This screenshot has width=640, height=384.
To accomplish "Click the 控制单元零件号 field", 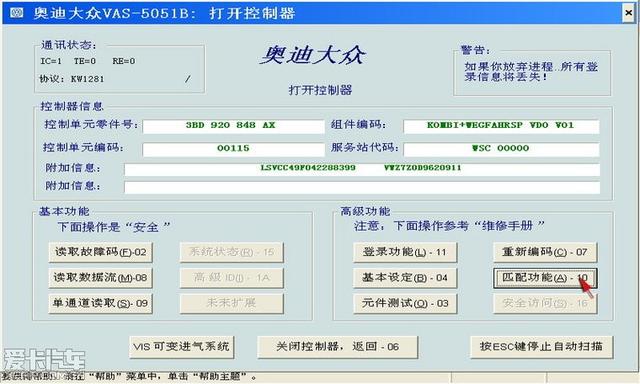I will (233, 126).
